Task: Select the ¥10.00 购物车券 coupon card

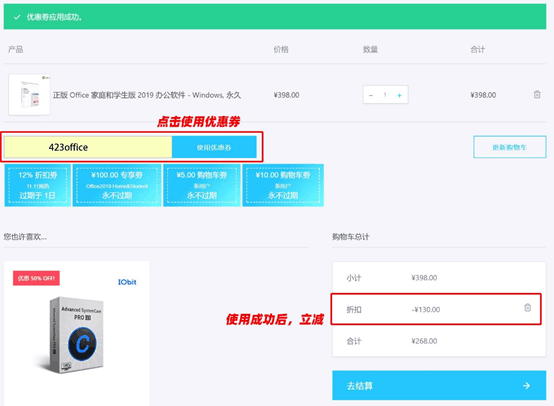Action: click(x=283, y=185)
